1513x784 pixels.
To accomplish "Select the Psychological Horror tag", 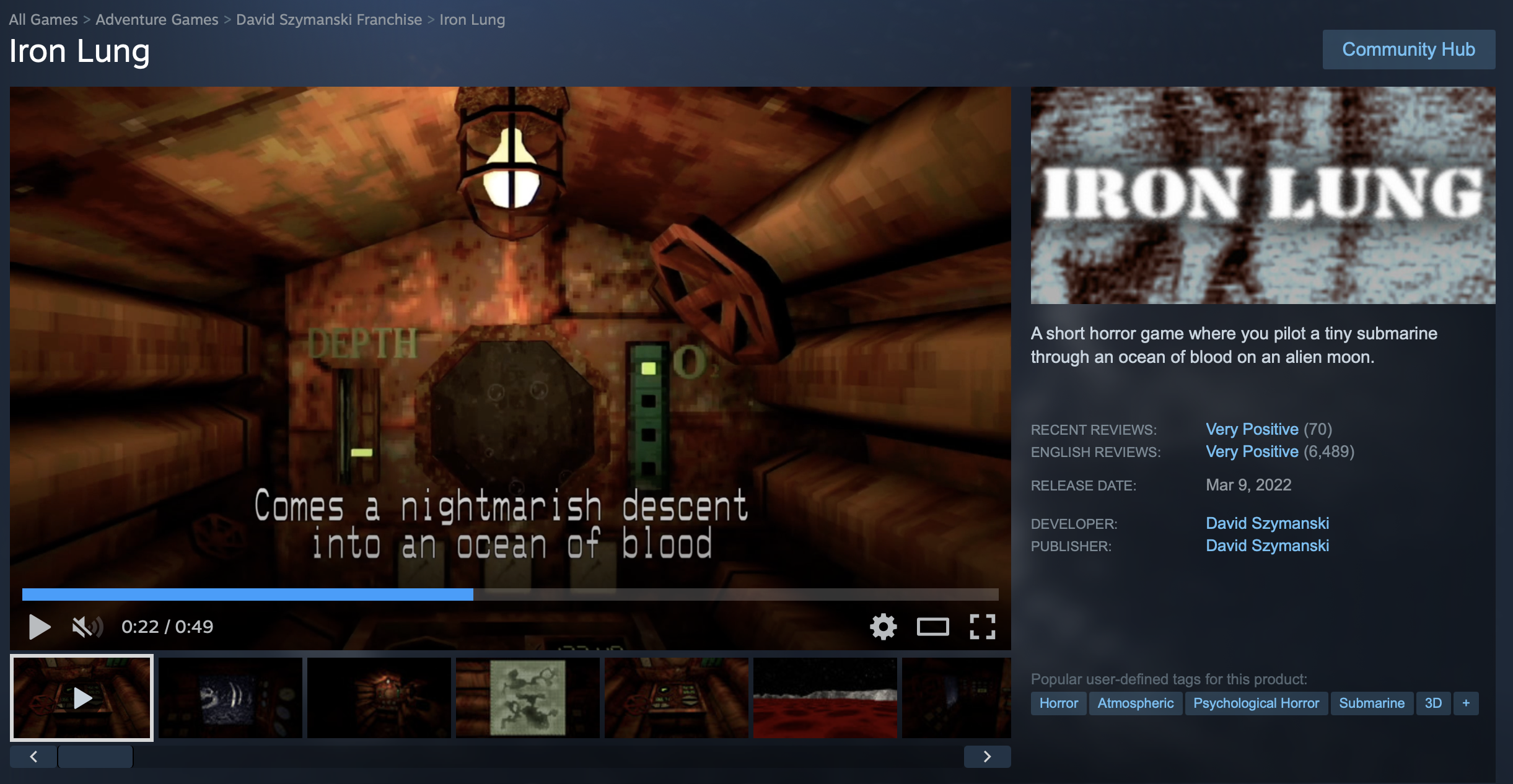I will click(1256, 703).
